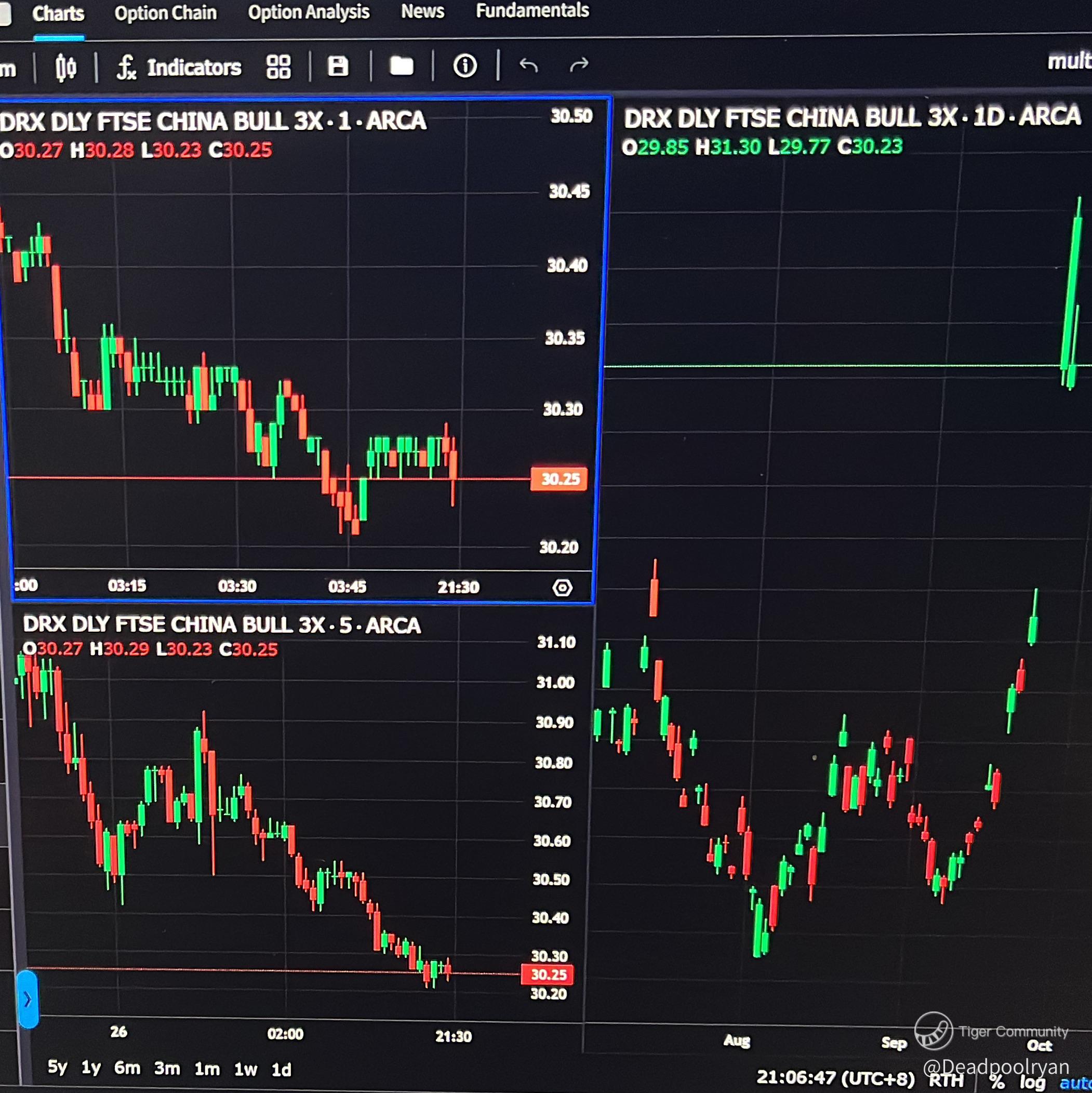Select the 5y time range

pos(57,1067)
